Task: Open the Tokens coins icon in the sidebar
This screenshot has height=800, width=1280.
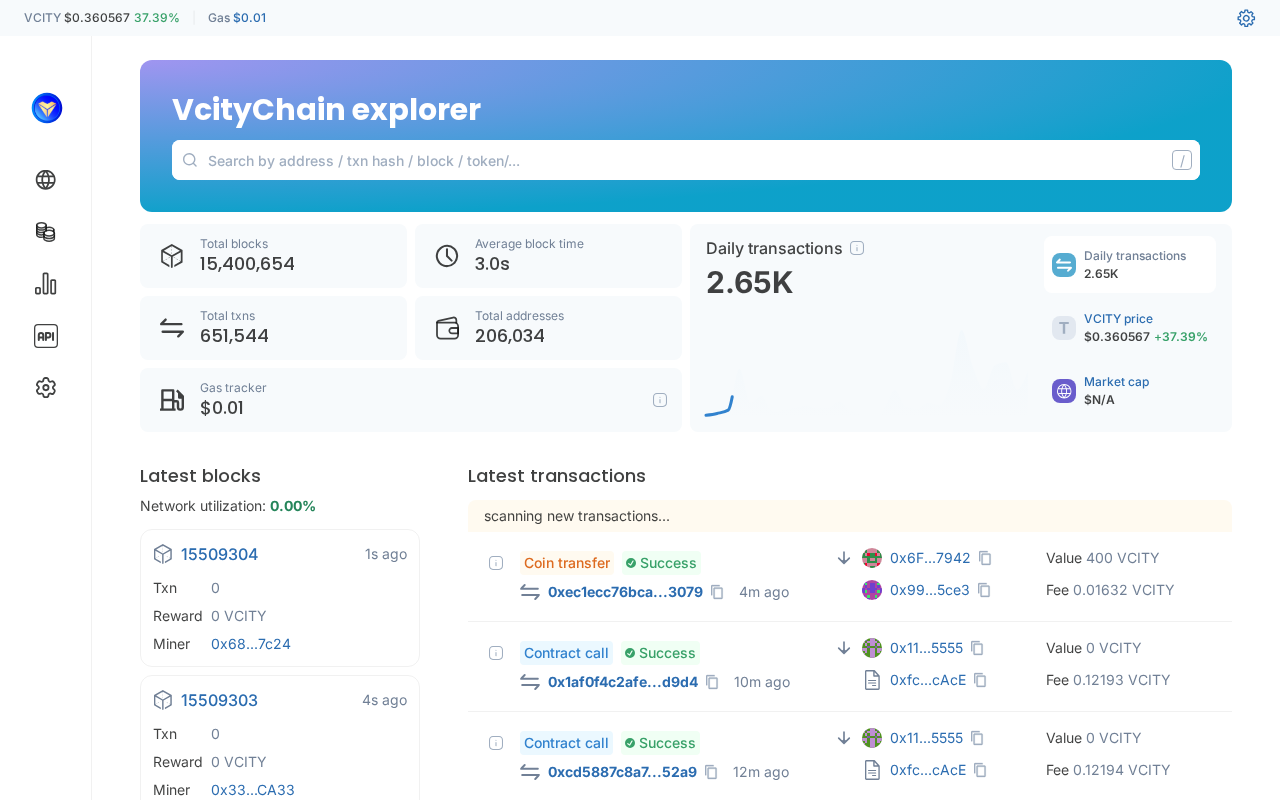Action: (x=45, y=232)
